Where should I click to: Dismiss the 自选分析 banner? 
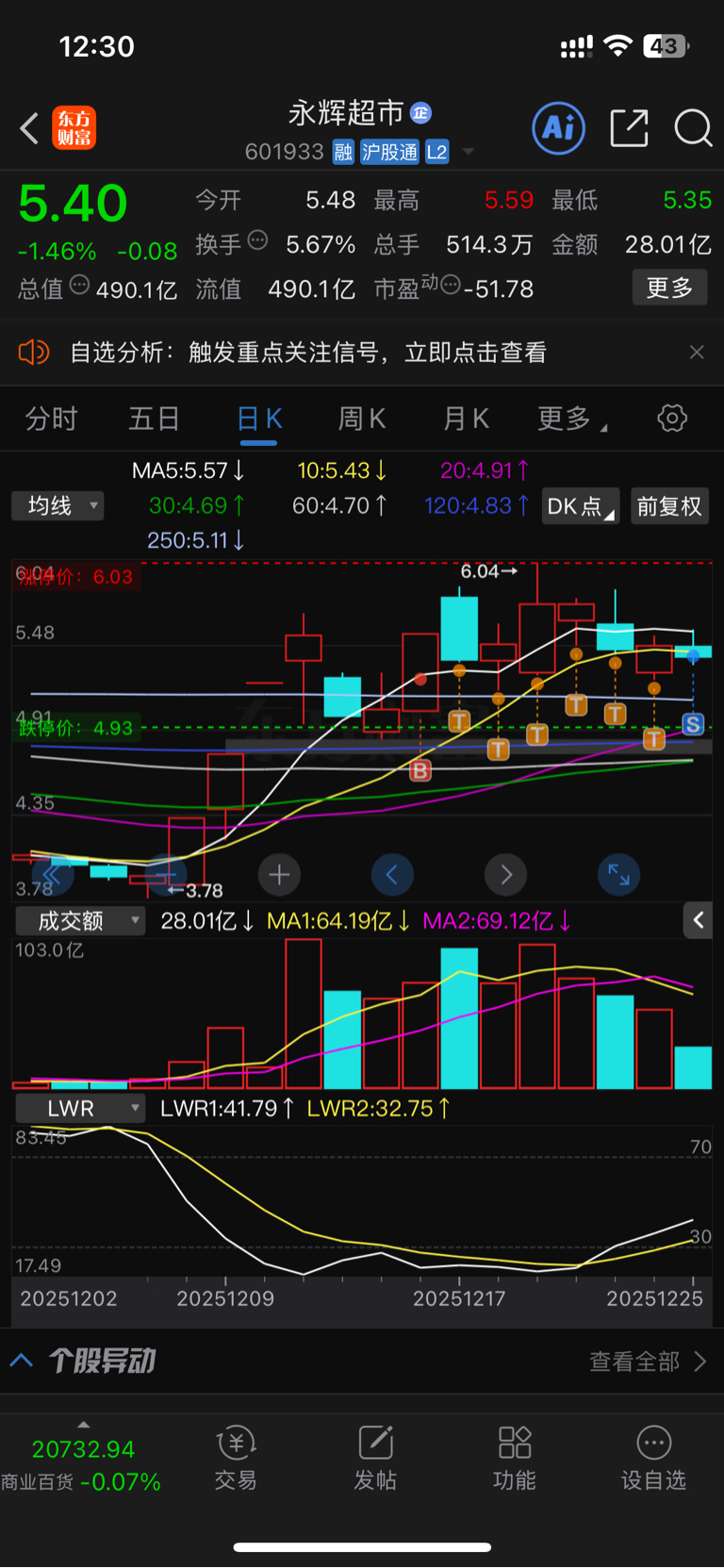coord(697,353)
